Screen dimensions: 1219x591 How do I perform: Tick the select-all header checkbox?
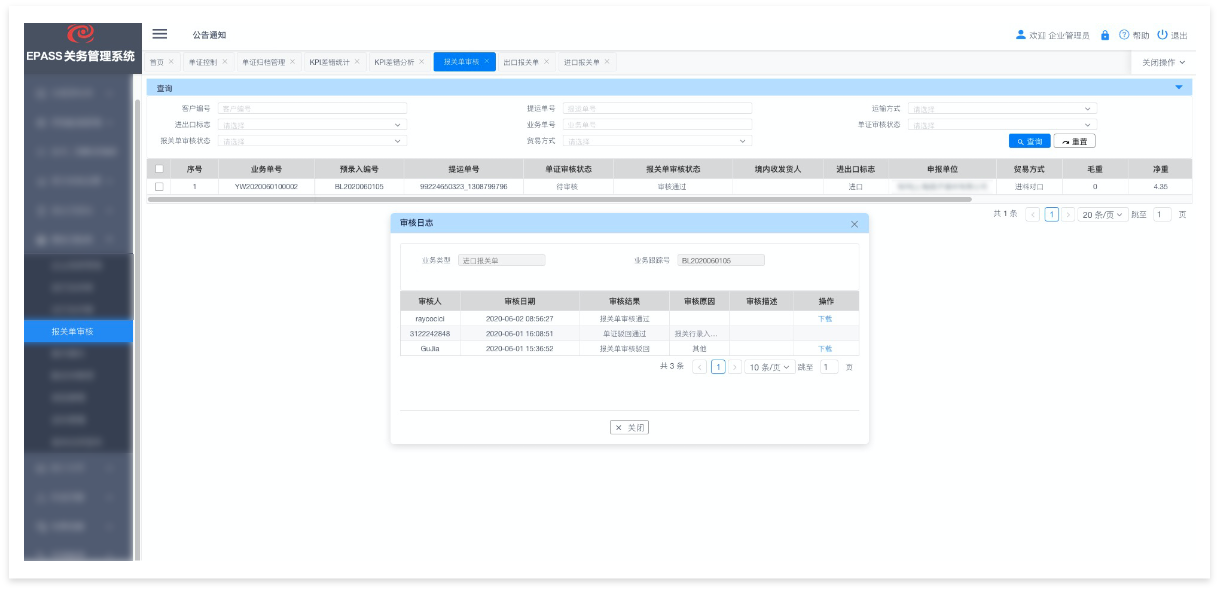click(x=159, y=169)
